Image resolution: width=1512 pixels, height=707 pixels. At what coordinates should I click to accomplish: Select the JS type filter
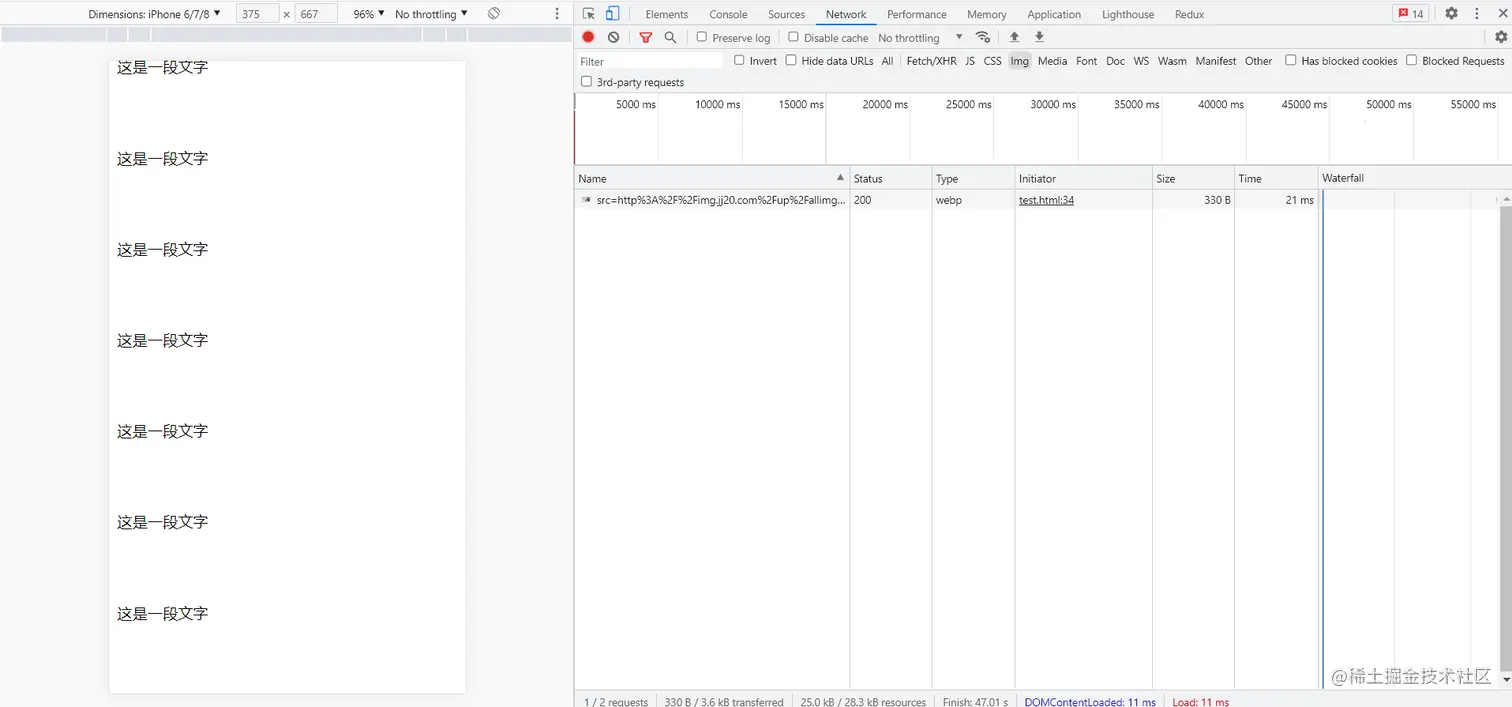pyautogui.click(x=970, y=61)
